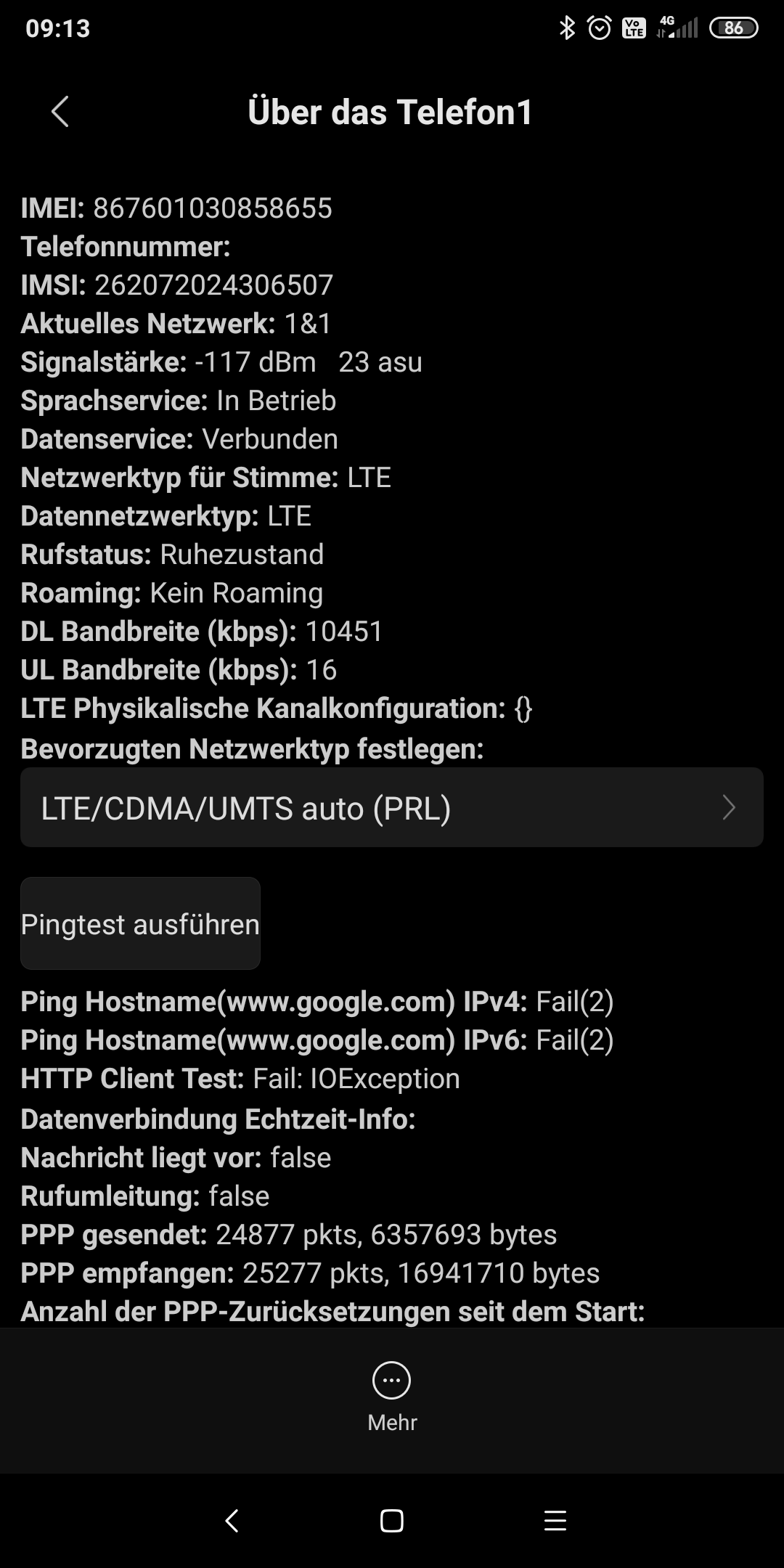Tap the HTTP Client Test result line
The width and height of the screenshot is (784, 1568).
pos(240,1079)
